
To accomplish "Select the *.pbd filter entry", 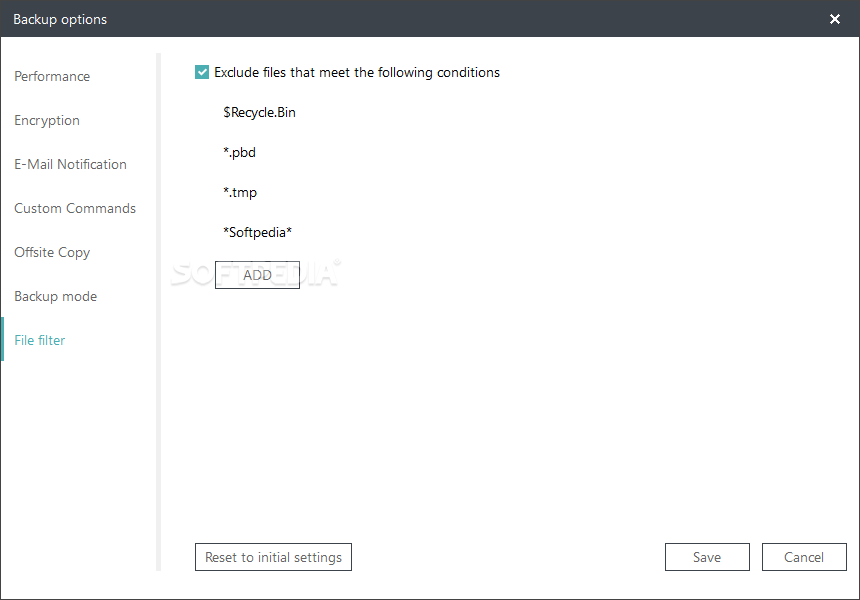I will [x=239, y=152].
